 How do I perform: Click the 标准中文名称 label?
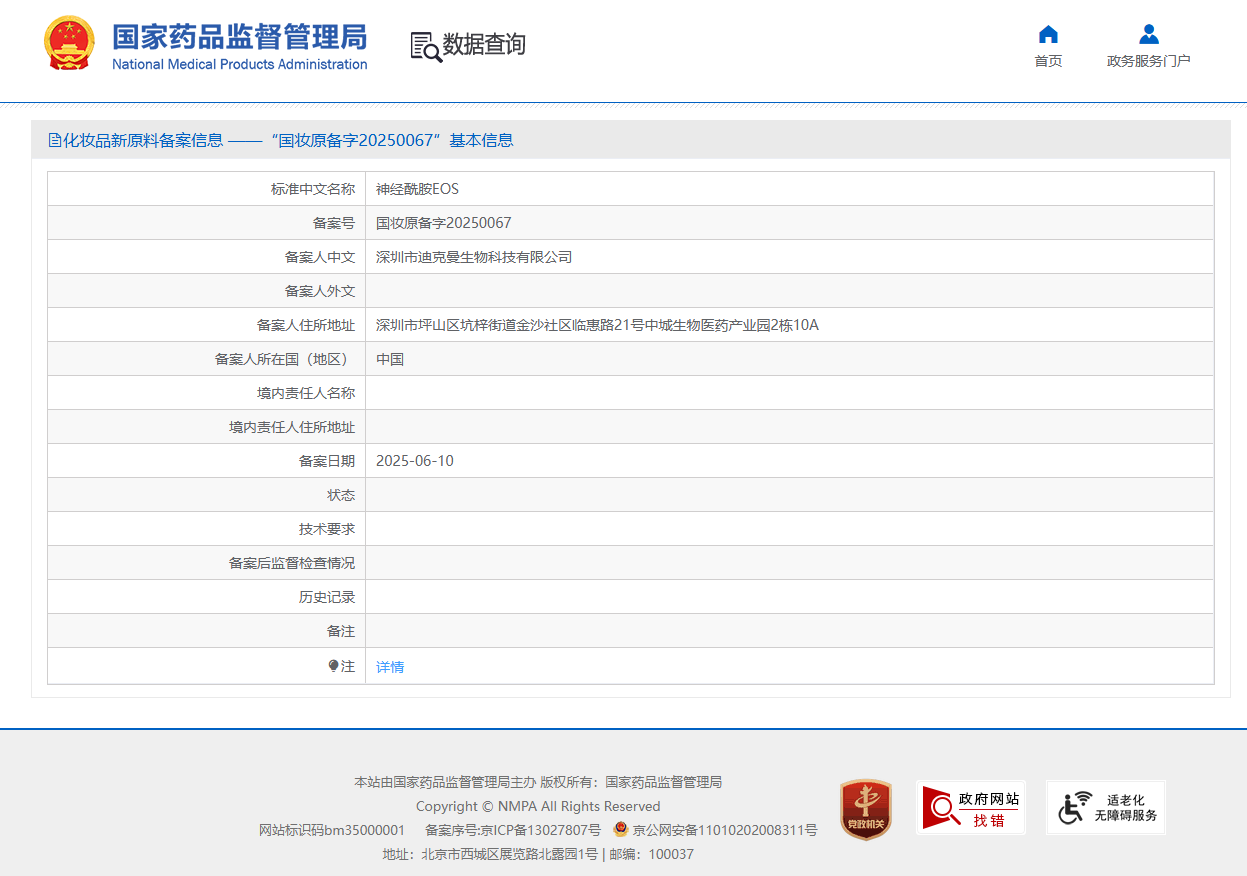pyautogui.click(x=313, y=189)
